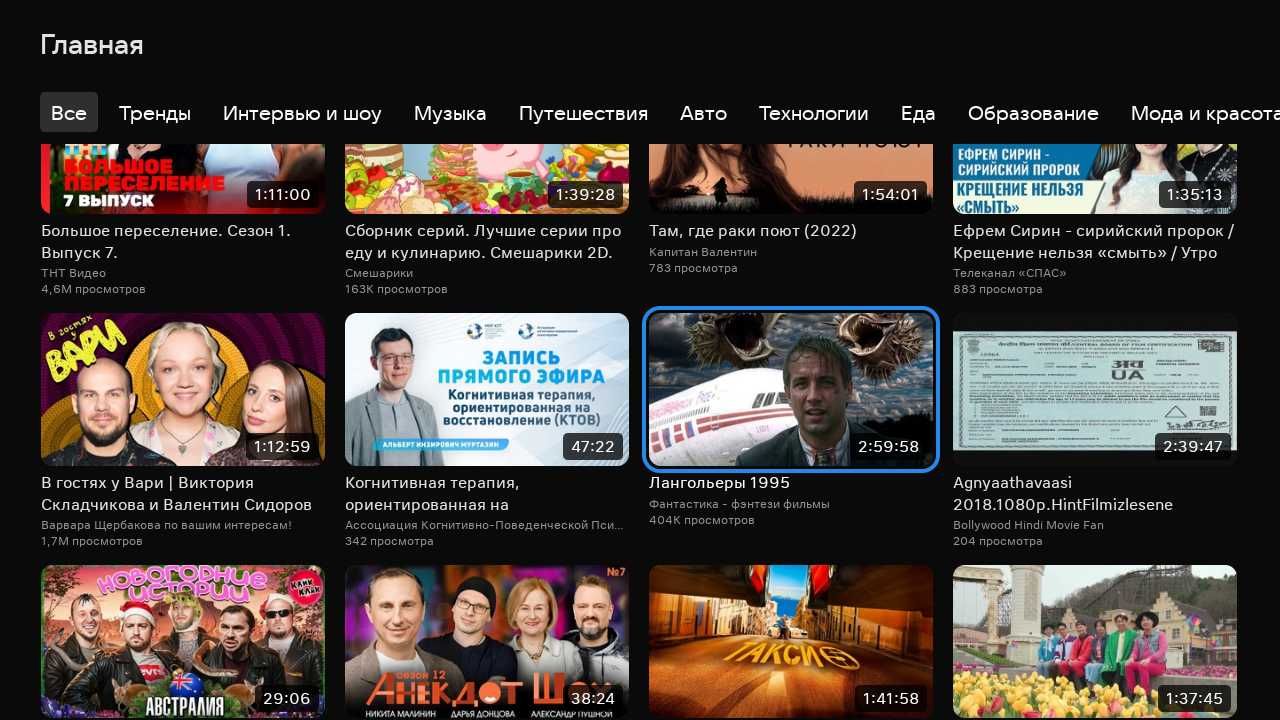
Task: Click the 29:06 duration badge
Action: click(x=287, y=698)
